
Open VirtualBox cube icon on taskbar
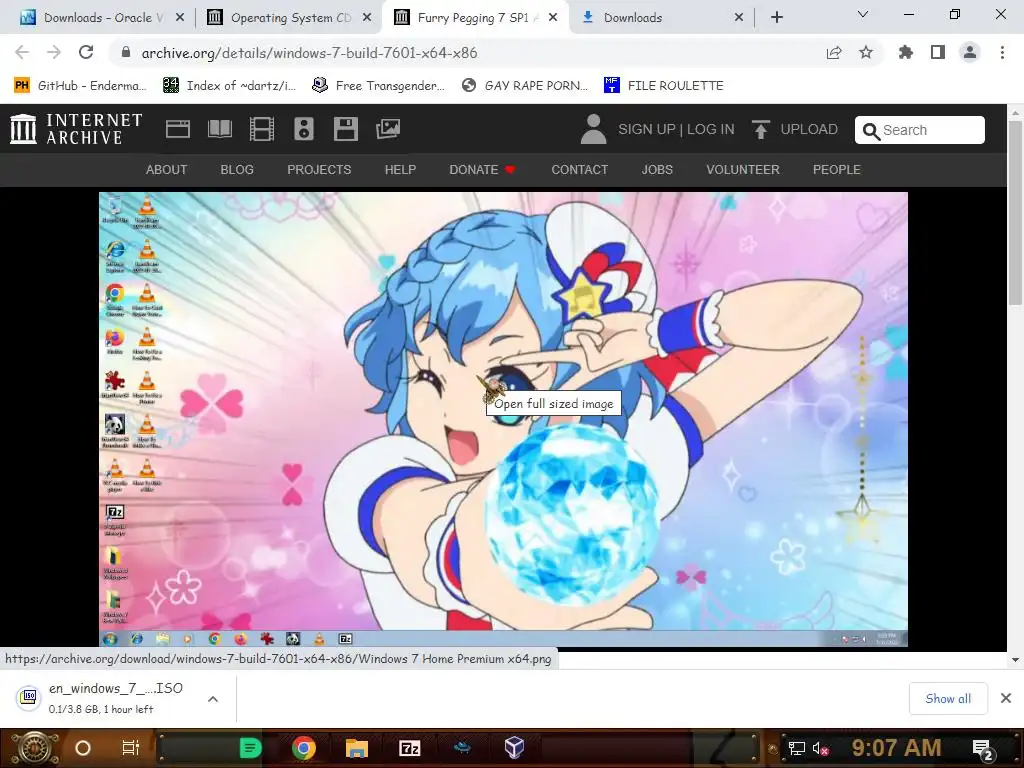pyautogui.click(x=514, y=748)
